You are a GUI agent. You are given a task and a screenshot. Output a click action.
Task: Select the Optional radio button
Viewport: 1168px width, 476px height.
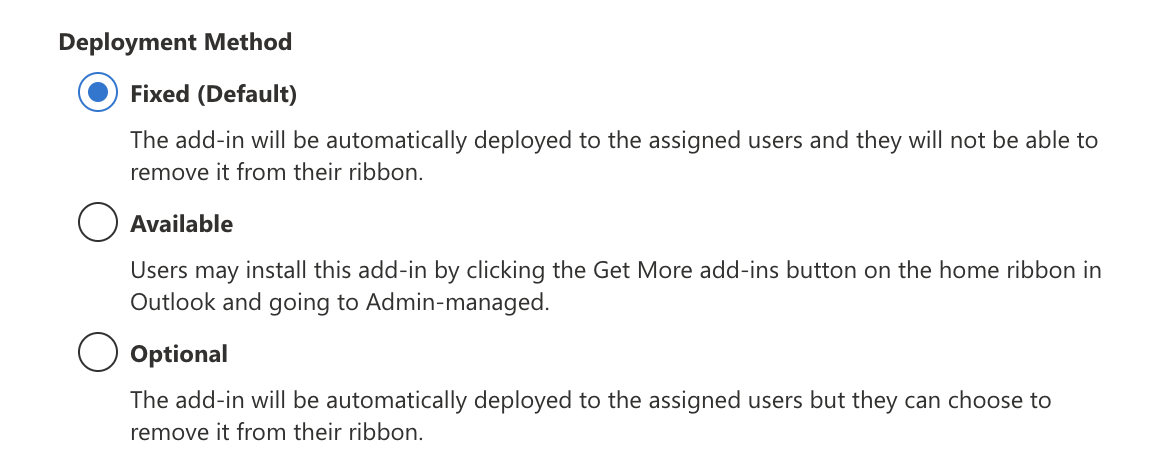pyautogui.click(x=98, y=354)
